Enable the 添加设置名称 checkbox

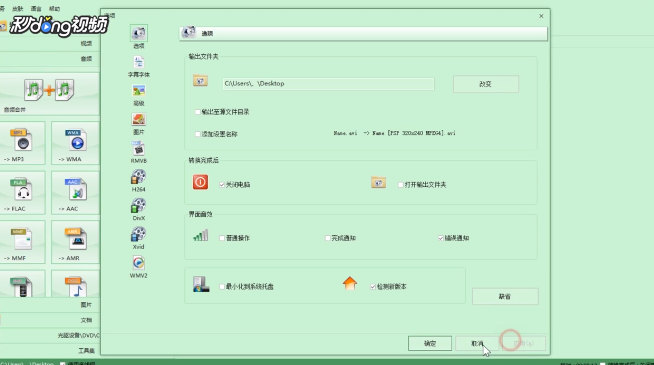(x=198, y=134)
